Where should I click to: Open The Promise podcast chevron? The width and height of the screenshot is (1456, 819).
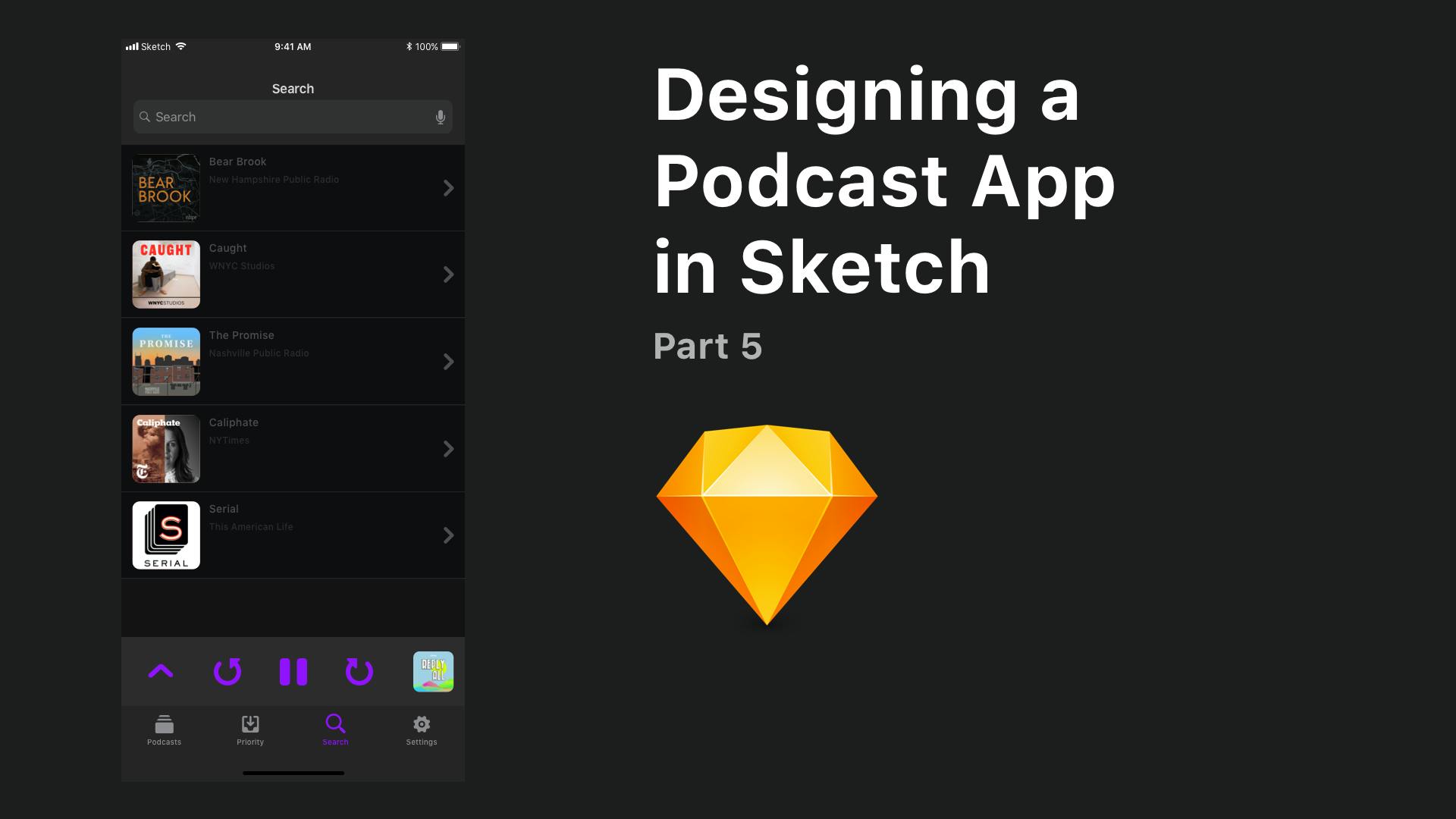point(448,362)
